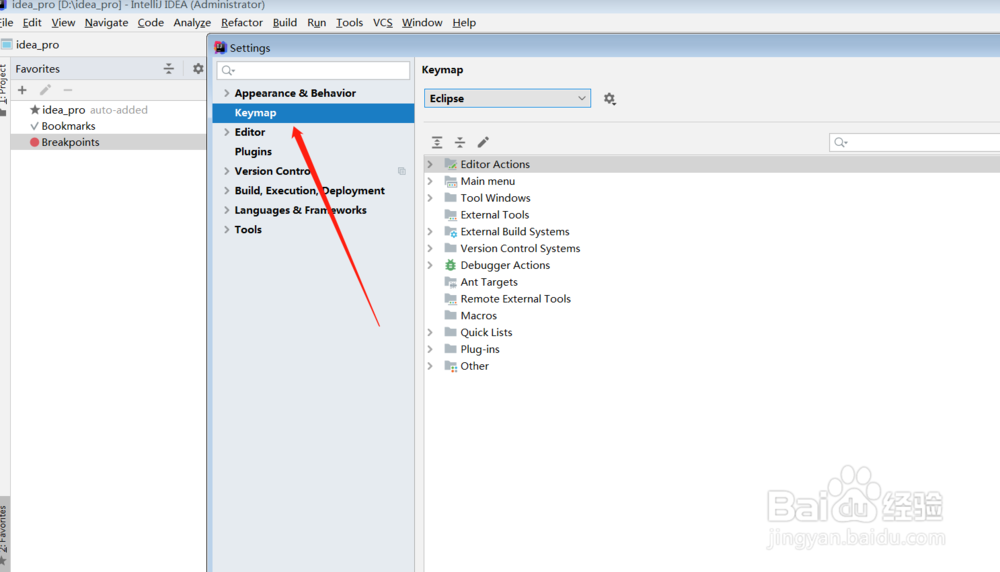
Task: Click the Settings dialog IntelliJ logo icon
Action: [221, 48]
